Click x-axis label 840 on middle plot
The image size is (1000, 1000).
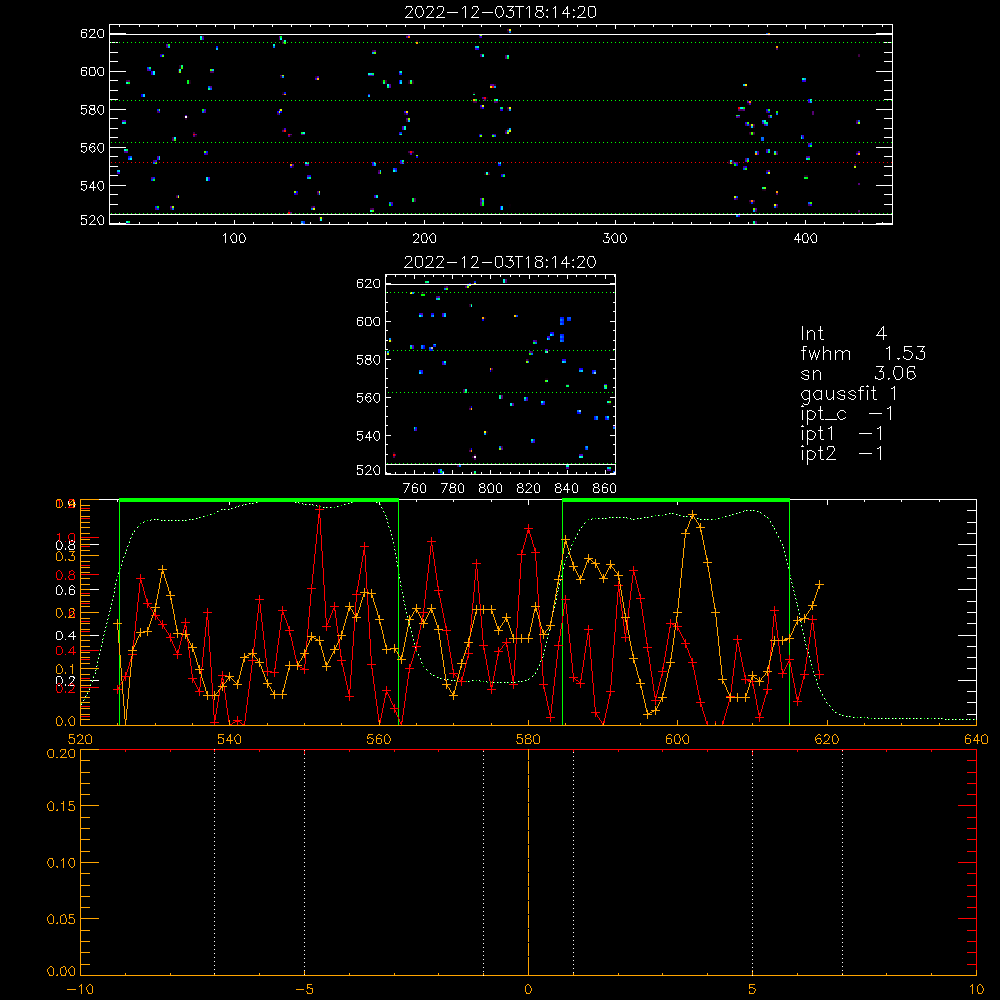(x=567, y=489)
